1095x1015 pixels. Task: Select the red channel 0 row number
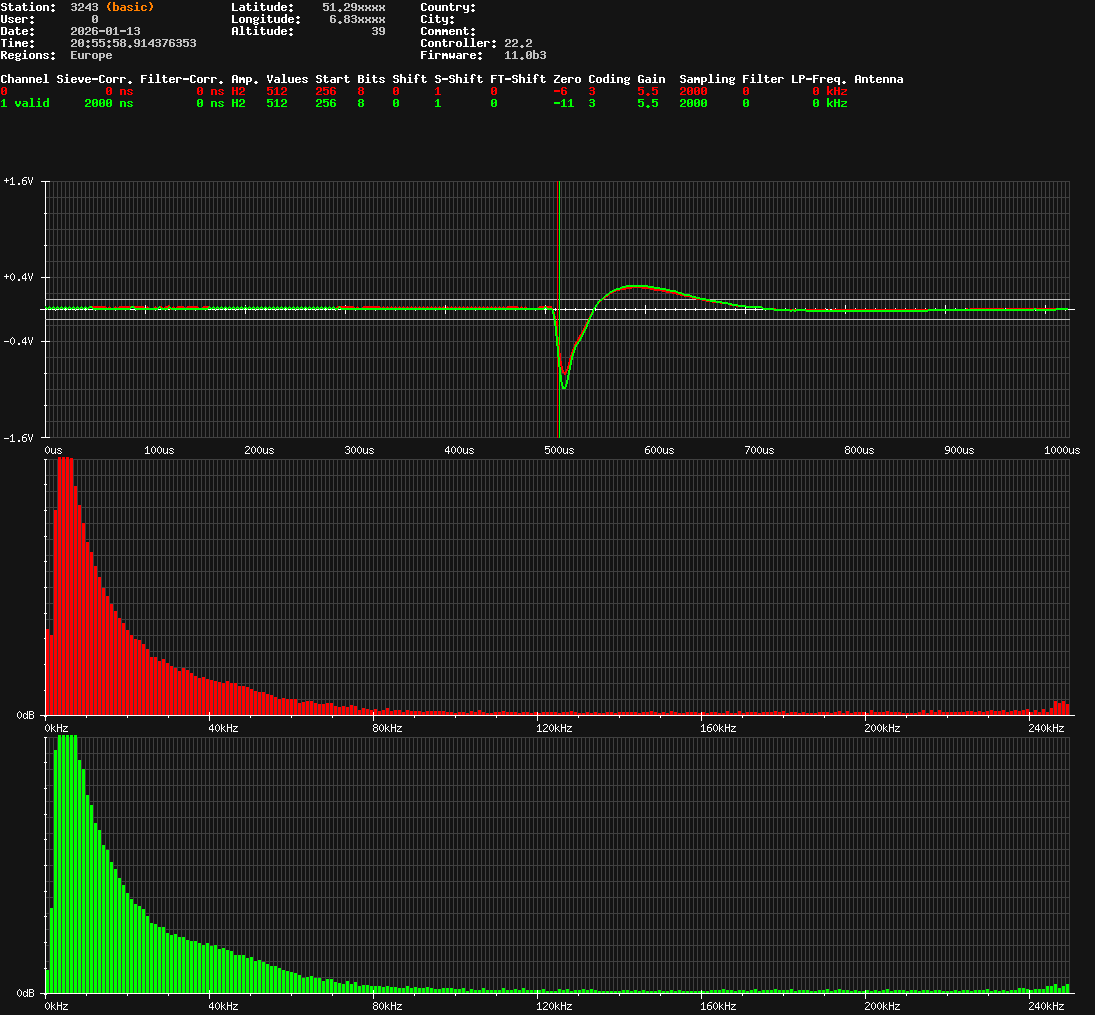pyautogui.click(x=4, y=91)
